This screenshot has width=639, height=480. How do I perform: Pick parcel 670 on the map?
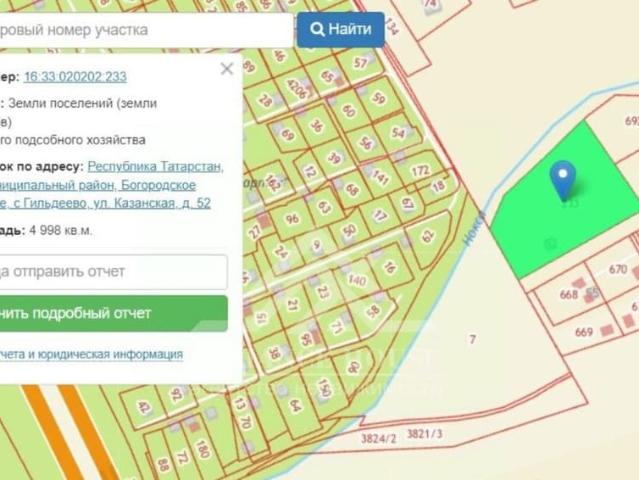pyautogui.click(x=618, y=269)
